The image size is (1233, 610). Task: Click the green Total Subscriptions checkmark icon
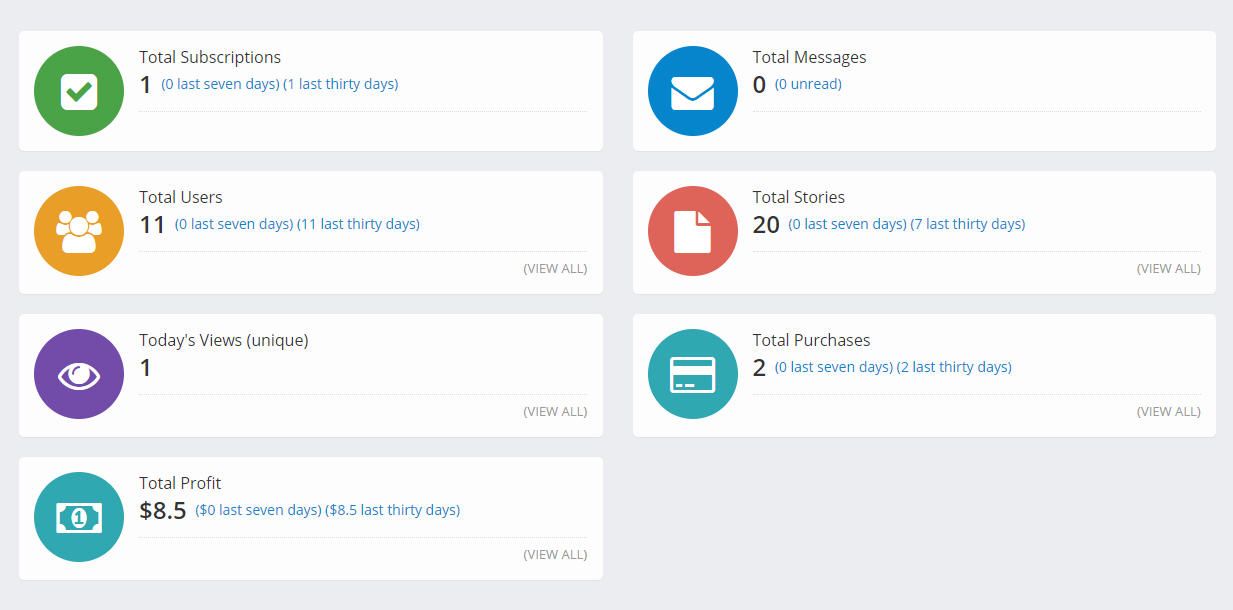[79, 91]
